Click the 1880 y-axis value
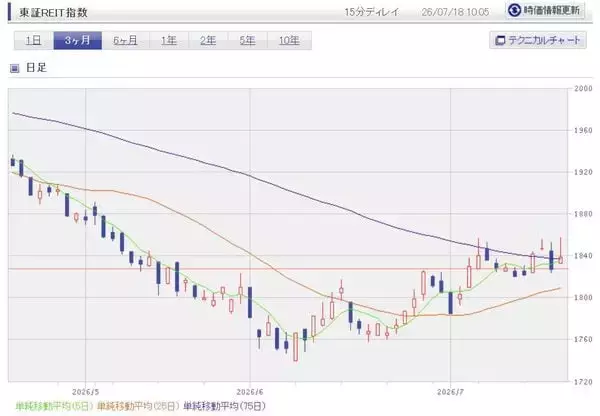Screen dimensions: 600x416 [583, 214]
